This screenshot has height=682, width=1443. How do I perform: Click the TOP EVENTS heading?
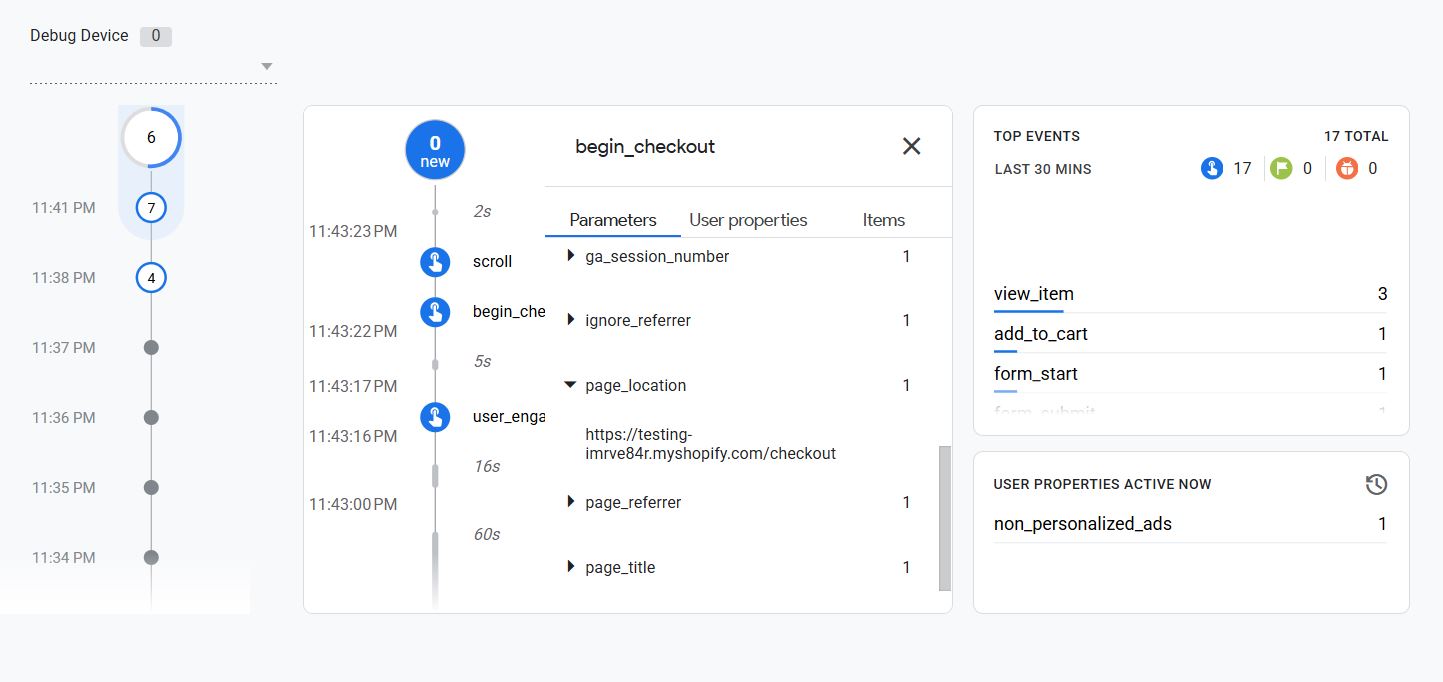[1037, 136]
